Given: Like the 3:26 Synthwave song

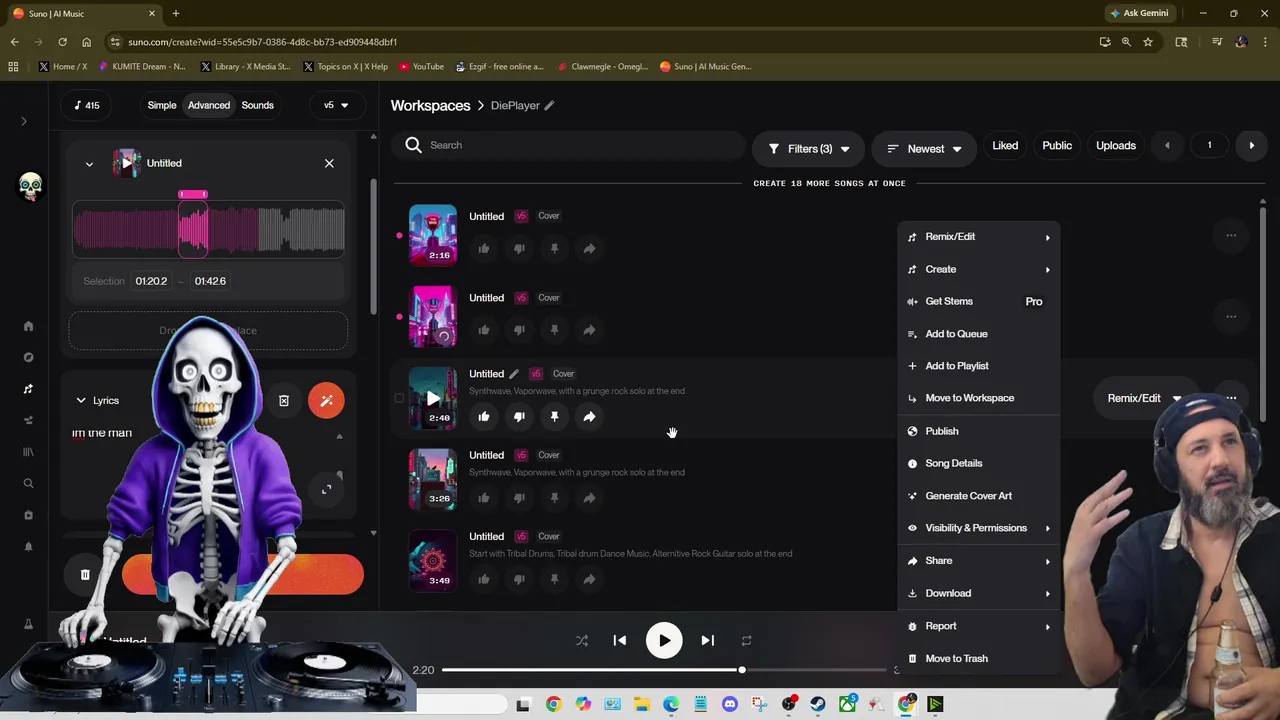Looking at the screenshot, I should pos(484,498).
